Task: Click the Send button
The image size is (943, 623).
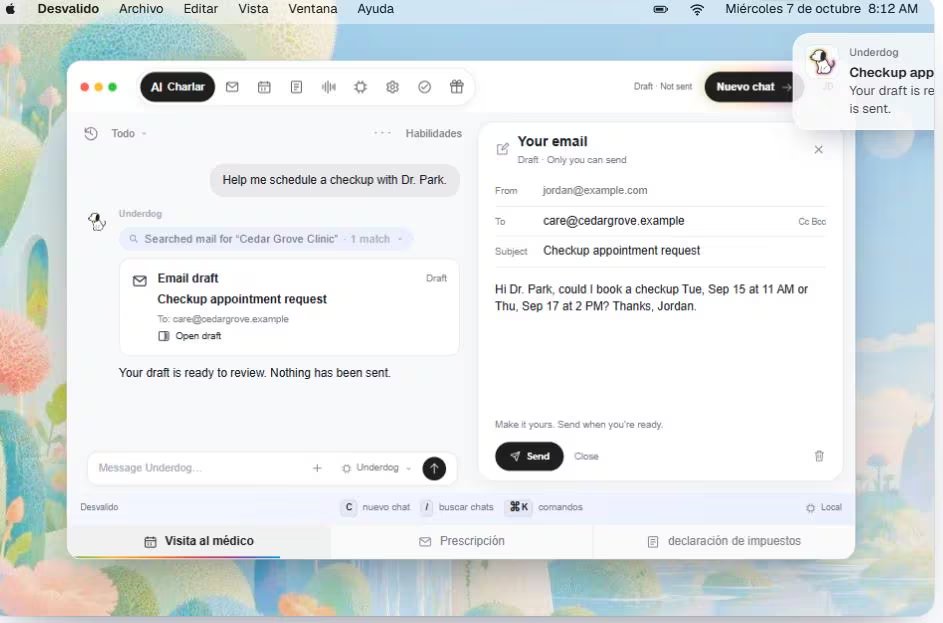Action: tap(529, 456)
